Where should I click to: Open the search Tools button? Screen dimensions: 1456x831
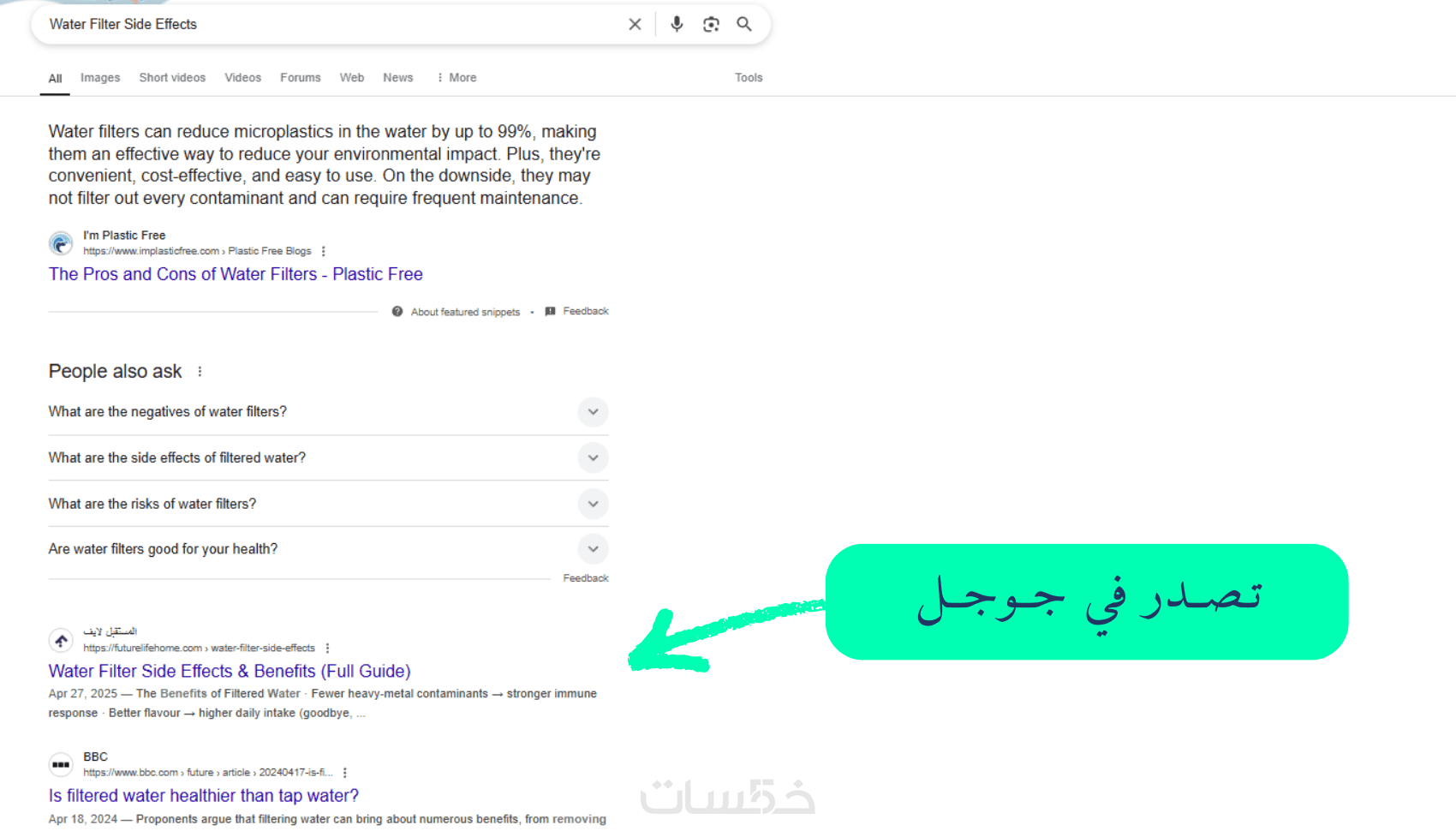click(x=749, y=77)
